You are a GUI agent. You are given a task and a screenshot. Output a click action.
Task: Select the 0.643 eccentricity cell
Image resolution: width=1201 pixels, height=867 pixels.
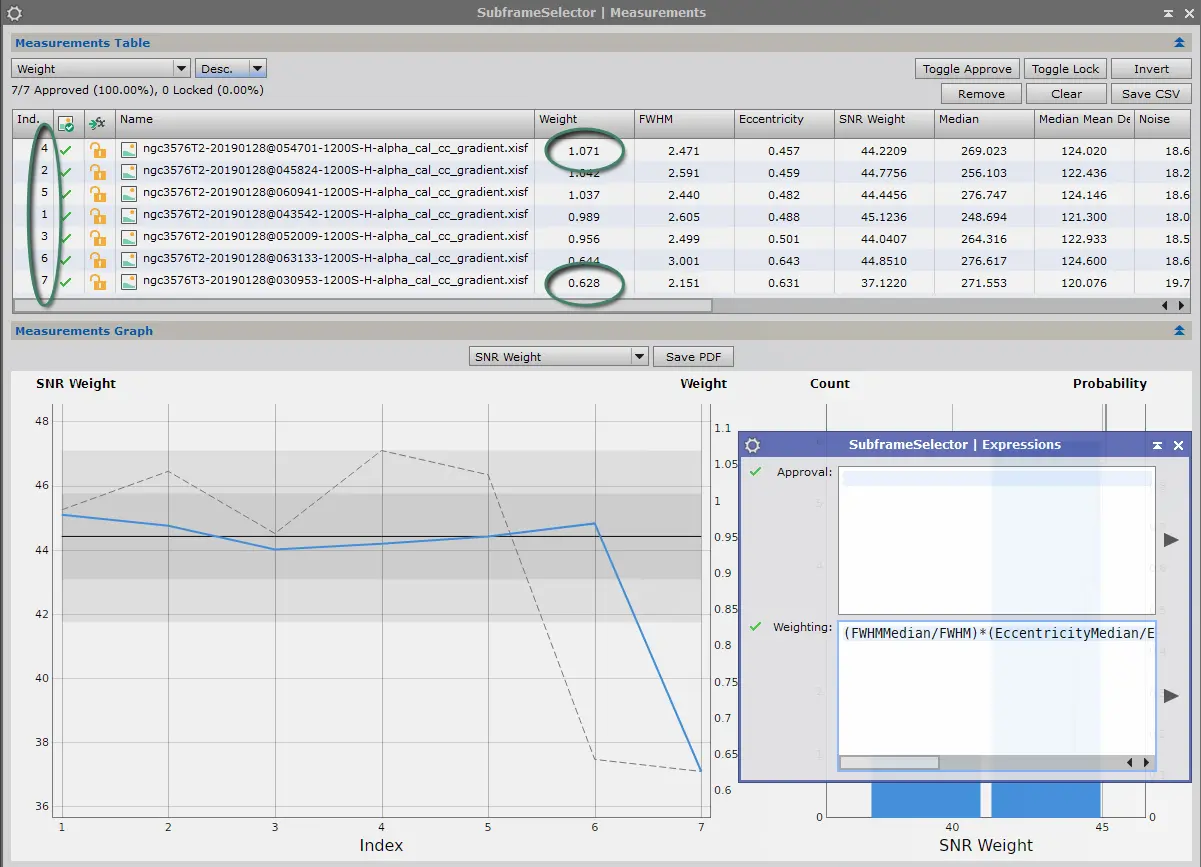point(784,260)
